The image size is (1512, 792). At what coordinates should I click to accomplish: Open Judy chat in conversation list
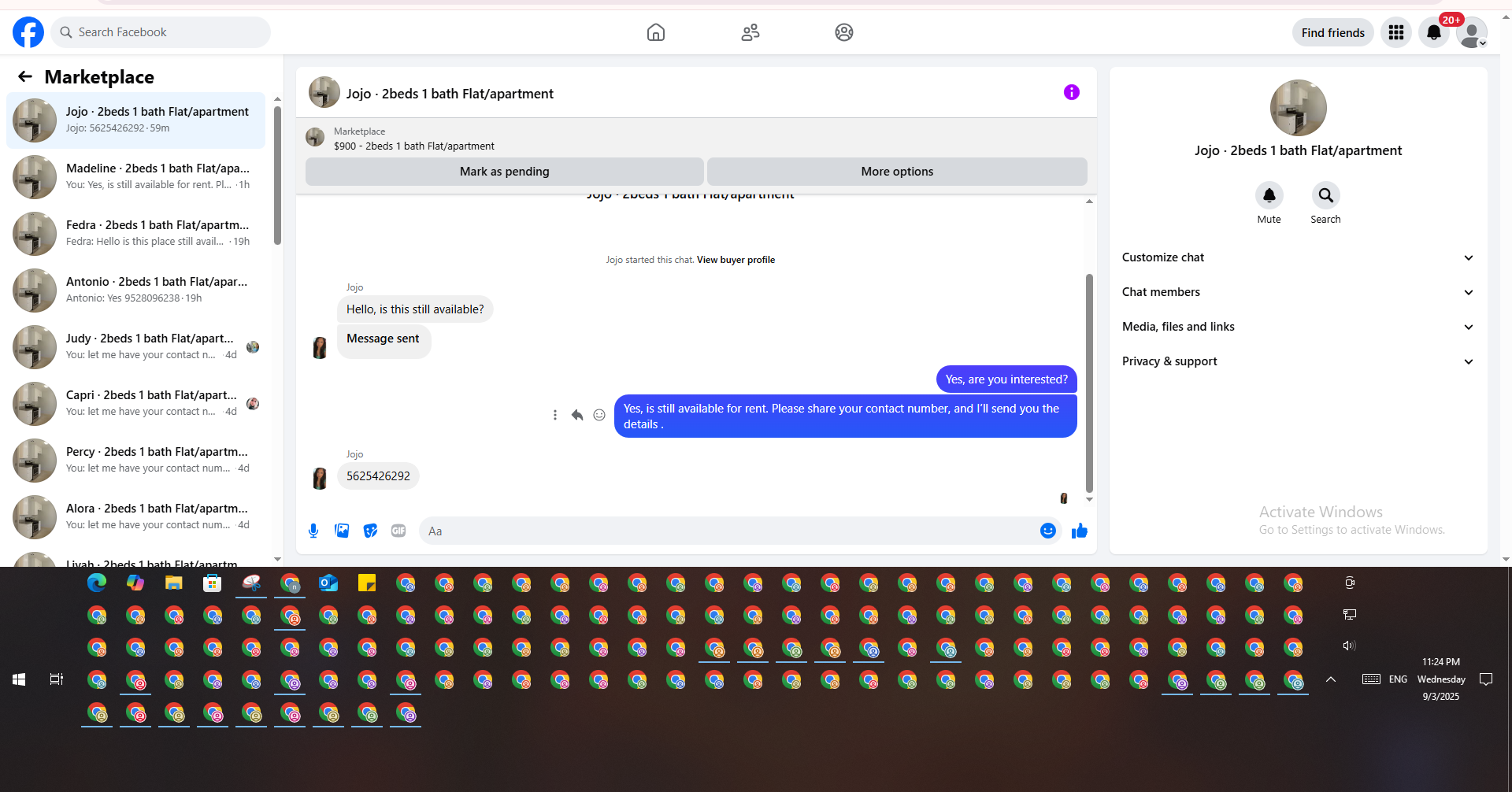tap(136, 346)
